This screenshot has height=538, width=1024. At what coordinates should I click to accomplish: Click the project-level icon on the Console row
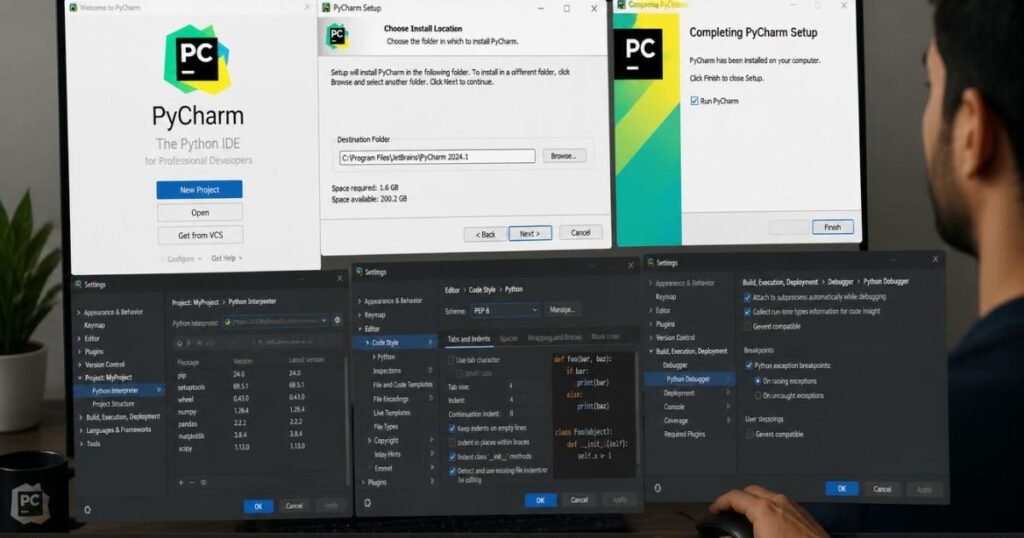click(x=728, y=406)
